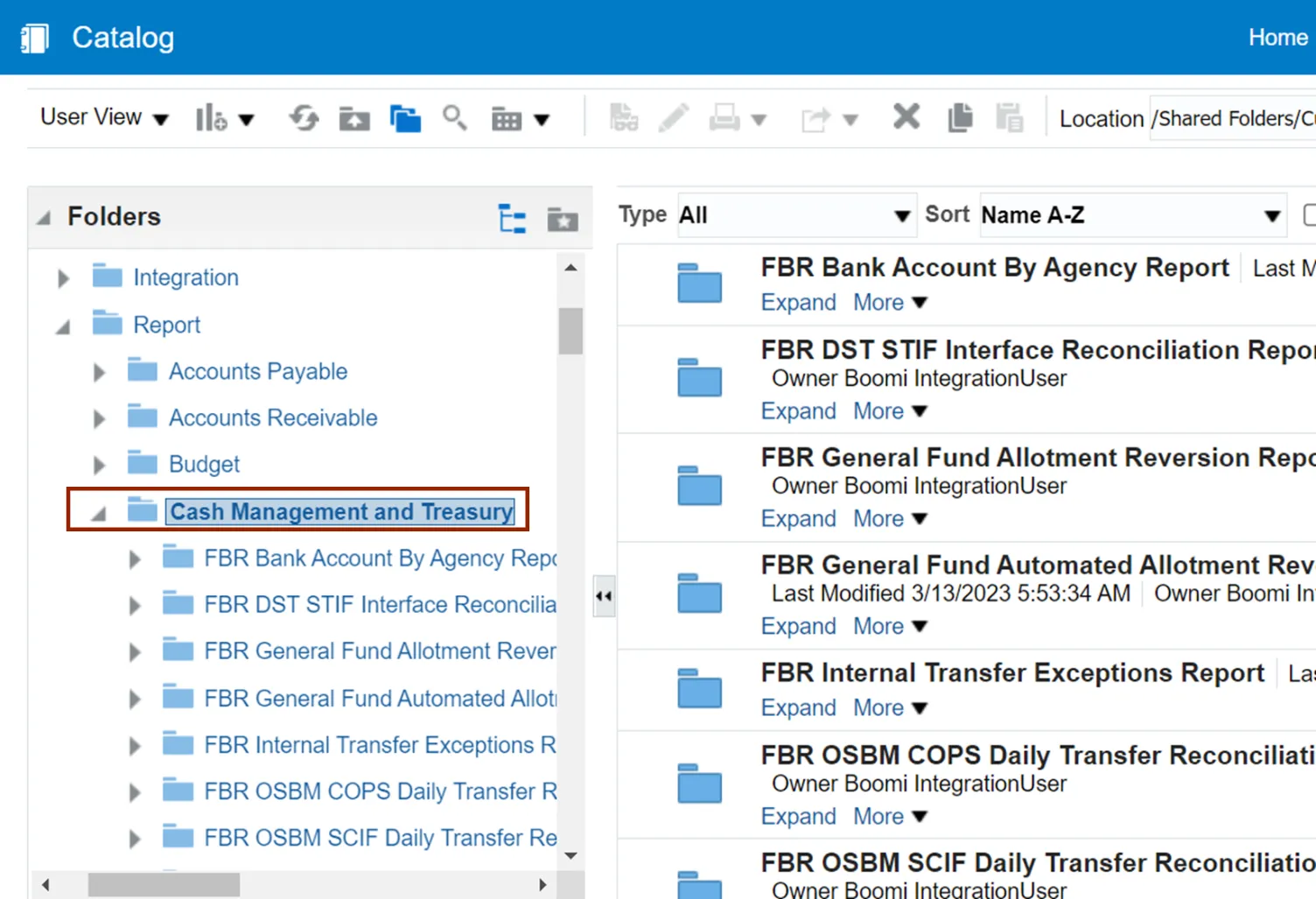Screen dimensions: 1316x899
Task: Open the Sort Name A-Z dropdown
Action: [1130, 215]
